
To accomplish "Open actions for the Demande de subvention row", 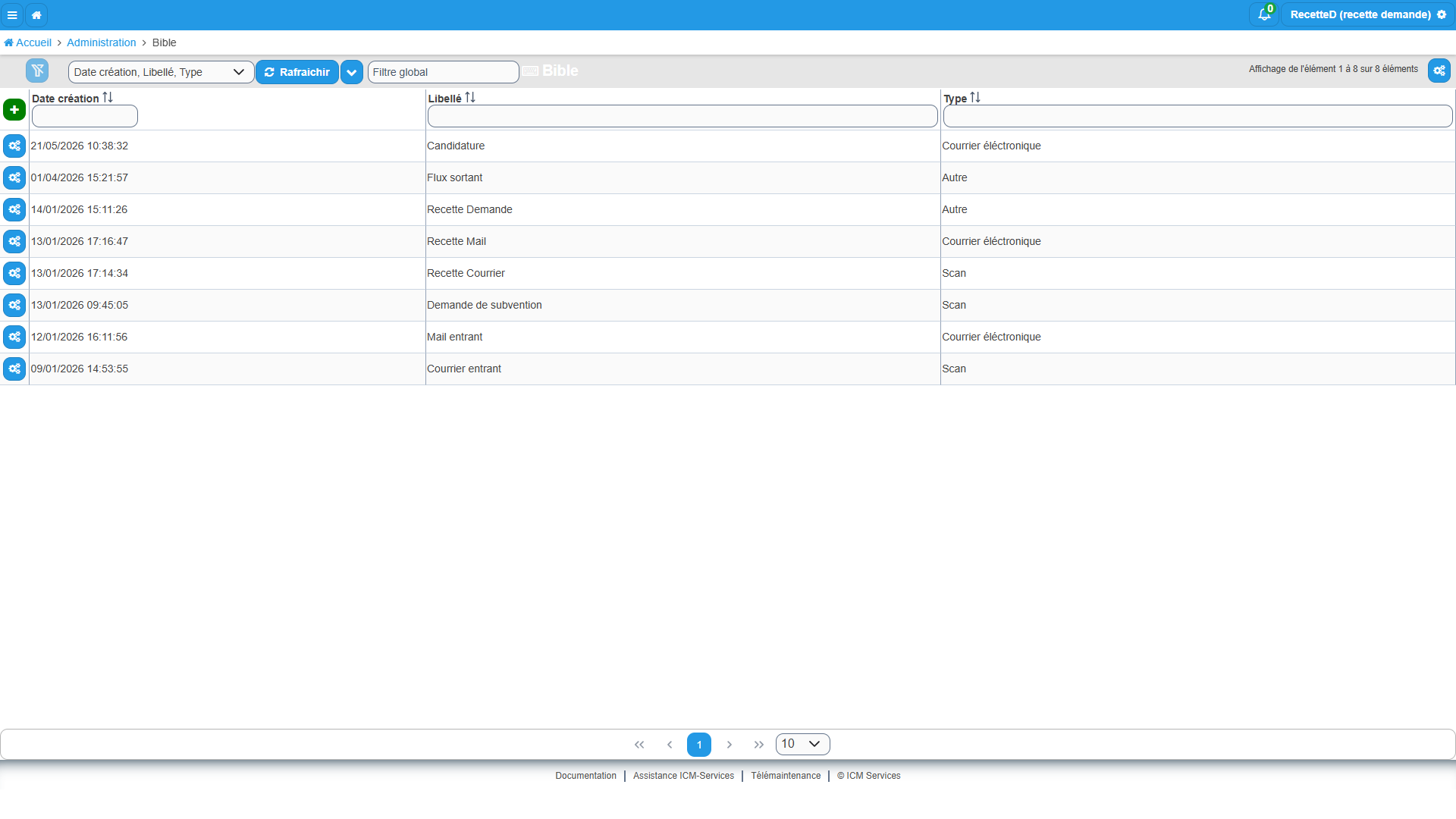I will [14, 305].
